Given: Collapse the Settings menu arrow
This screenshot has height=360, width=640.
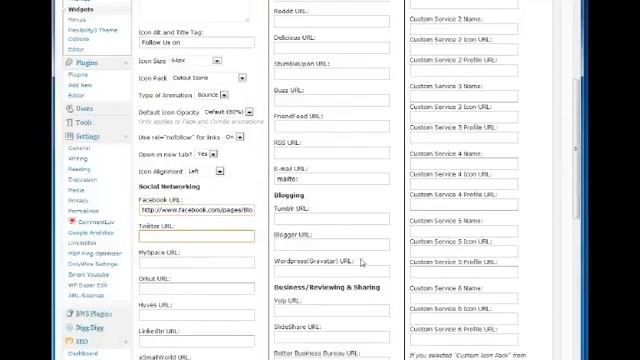Looking at the screenshot, I should click(126, 137).
